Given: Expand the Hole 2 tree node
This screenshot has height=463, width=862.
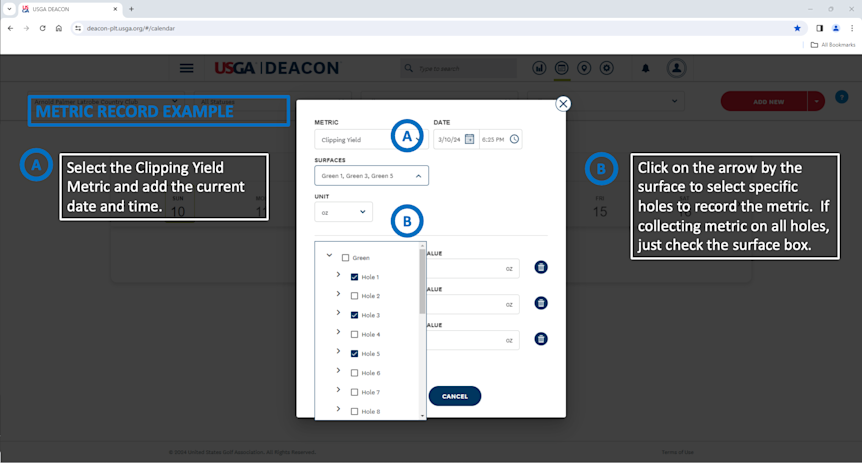Looking at the screenshot, I should [x=338, y=294].
